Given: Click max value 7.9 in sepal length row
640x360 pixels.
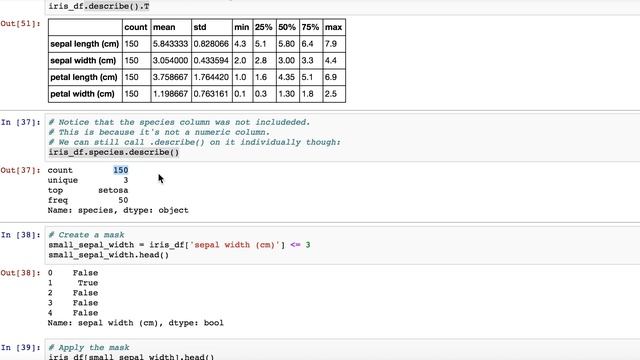Looking at the screenshot, I should pos(331,44).
